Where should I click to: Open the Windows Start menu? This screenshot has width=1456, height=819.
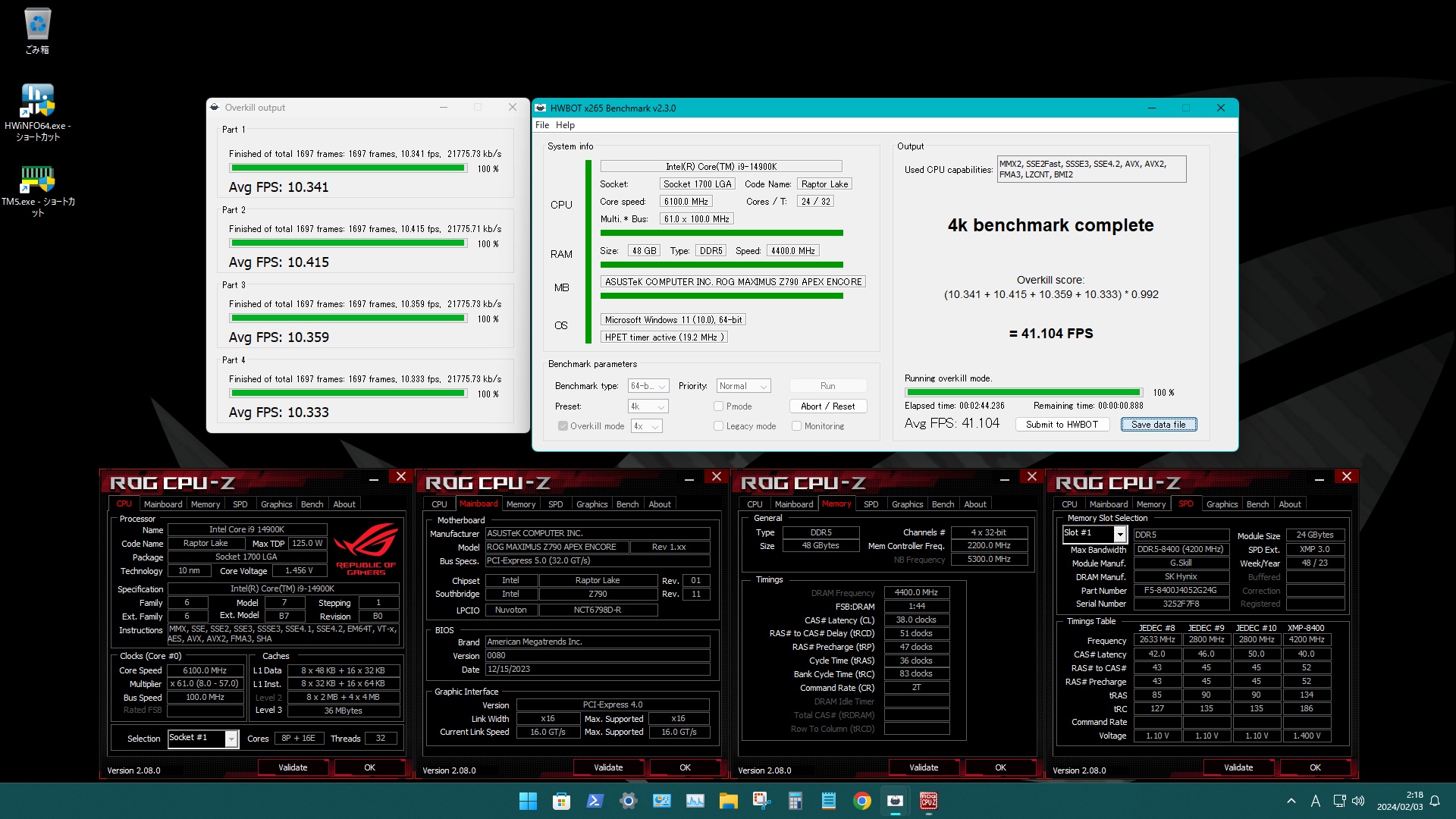pyautogui.click(x=528, y=801)
